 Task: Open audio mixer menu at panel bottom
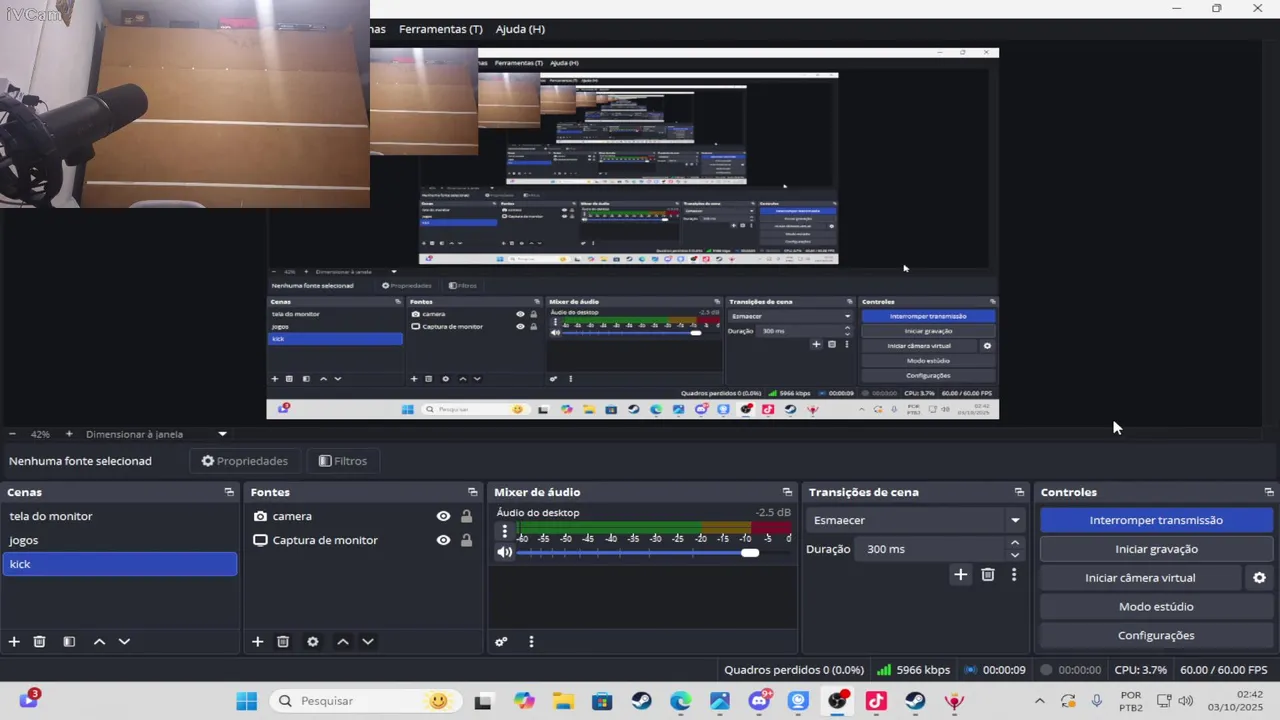[531, 642]
